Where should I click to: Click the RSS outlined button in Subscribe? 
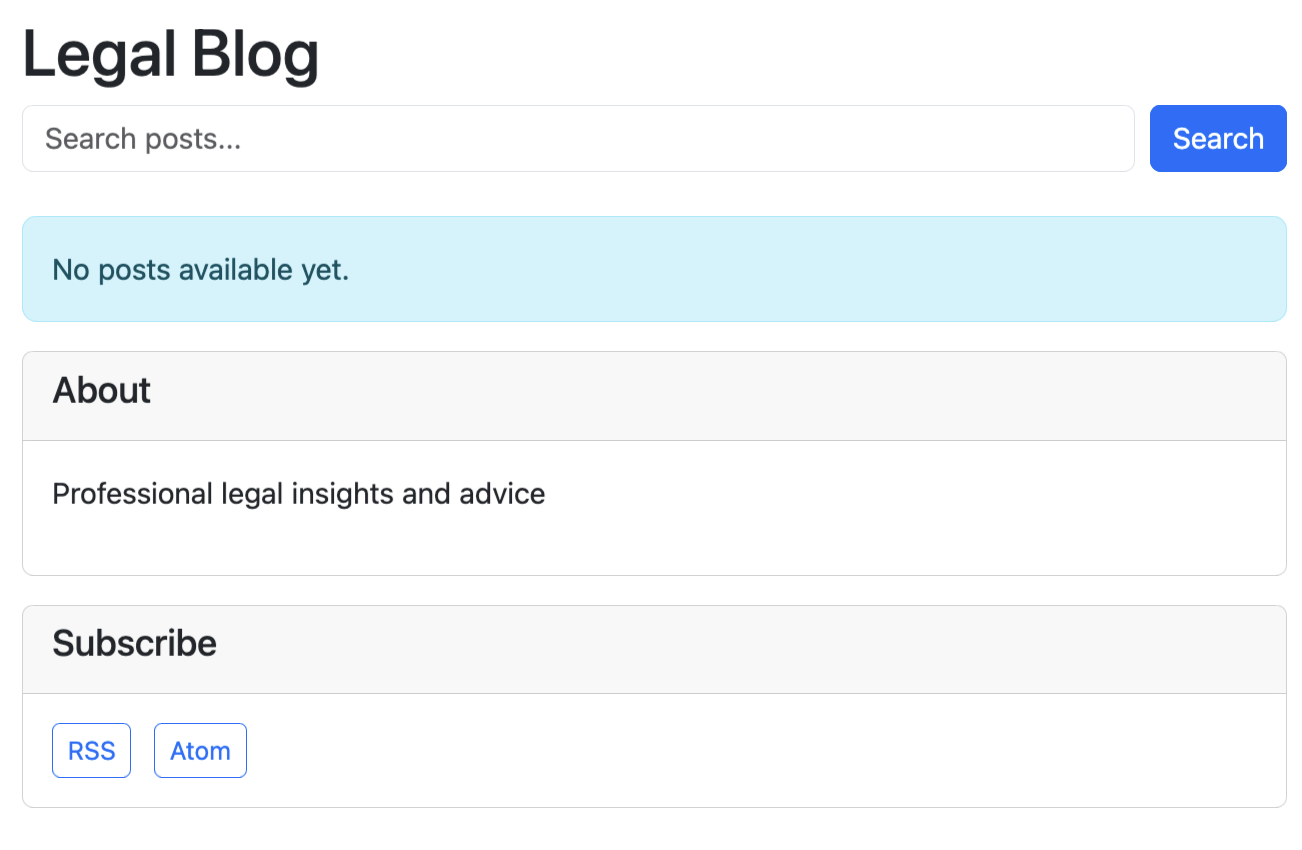click(x=91, y=750)
